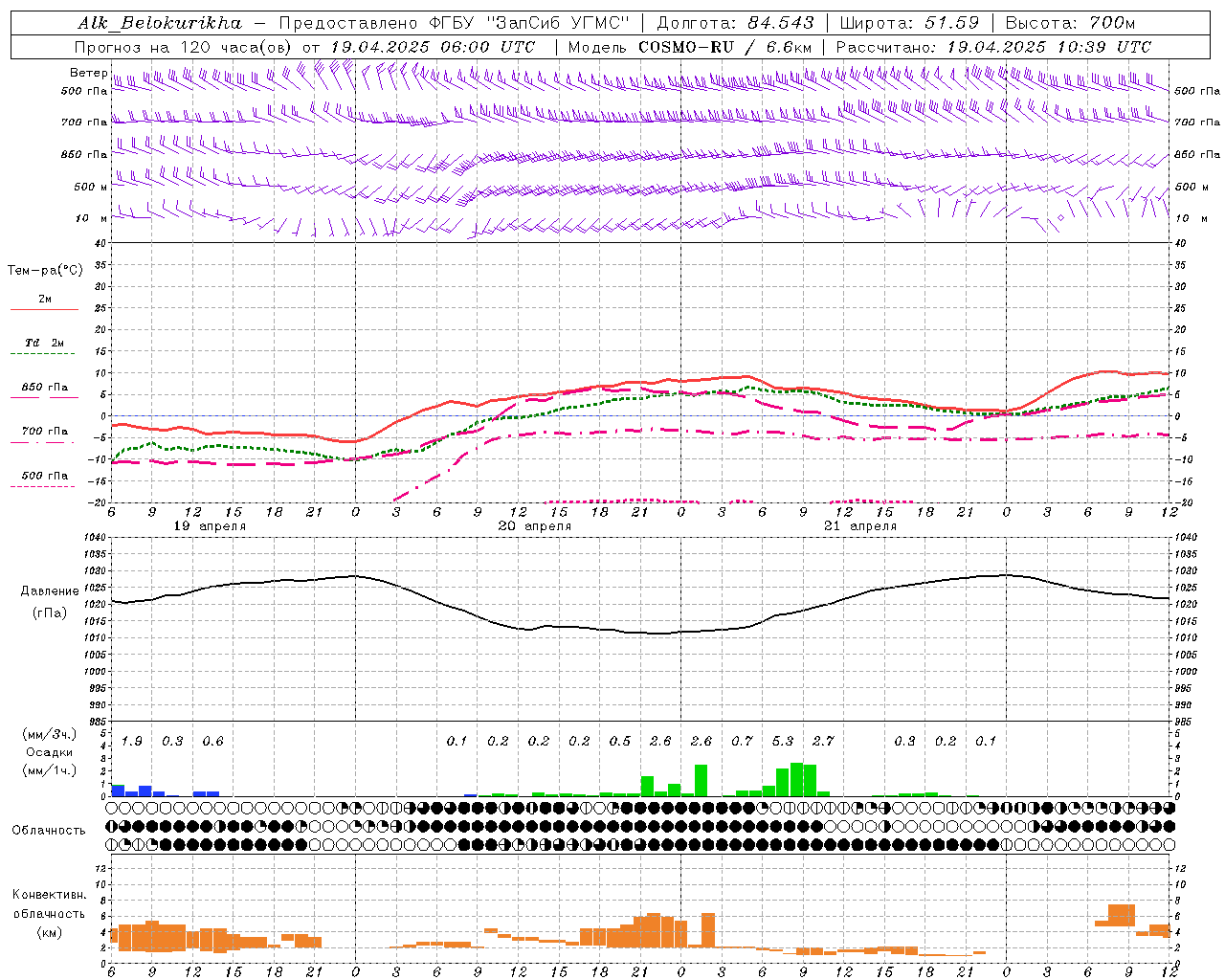
Task: Click the station title Alk_Belokurikha
Action: tap(159, 23)
